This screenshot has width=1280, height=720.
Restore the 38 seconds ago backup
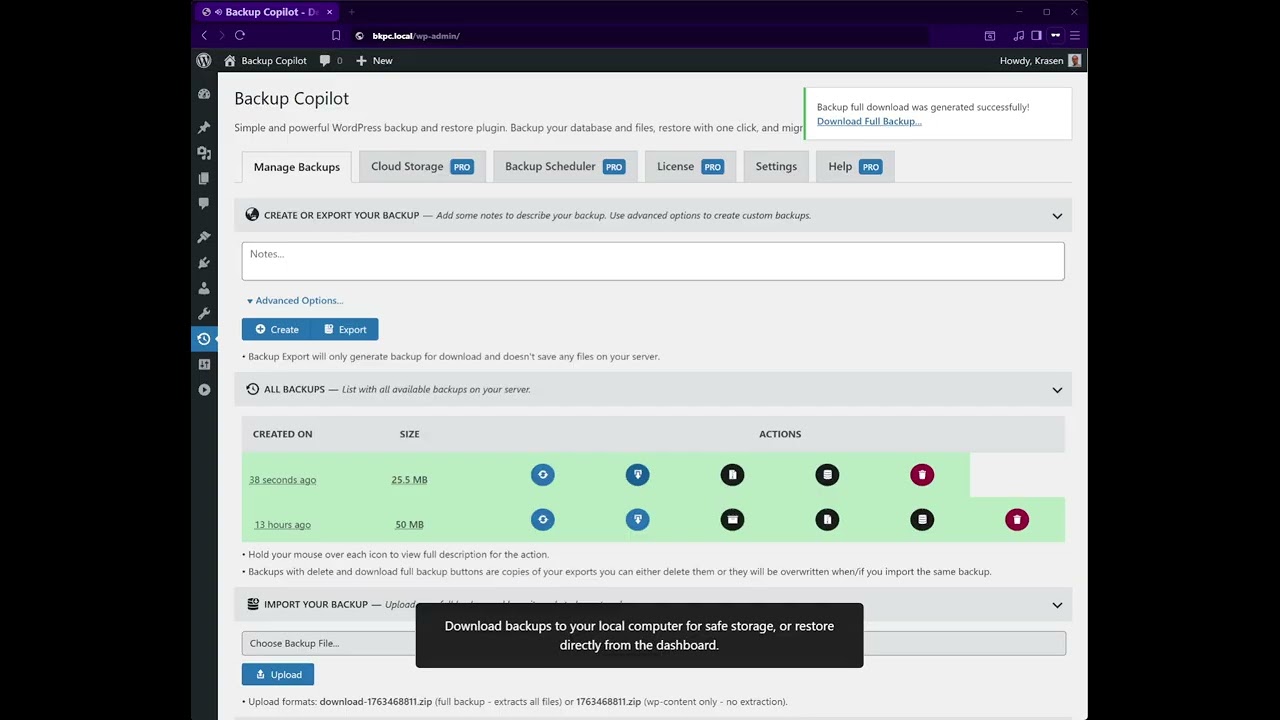pos(543,475)
